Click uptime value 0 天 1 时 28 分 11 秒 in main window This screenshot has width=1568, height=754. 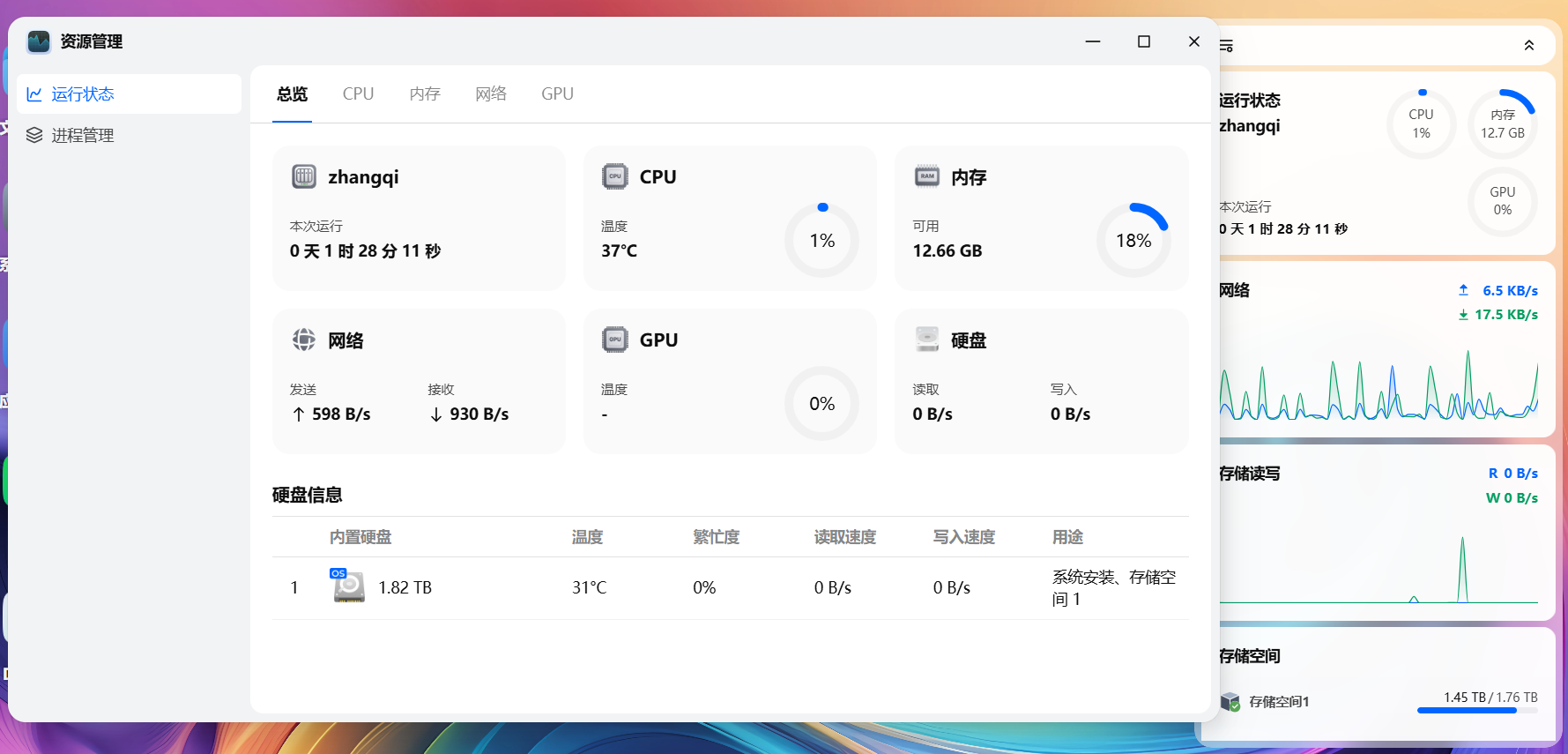pos(365,251)
